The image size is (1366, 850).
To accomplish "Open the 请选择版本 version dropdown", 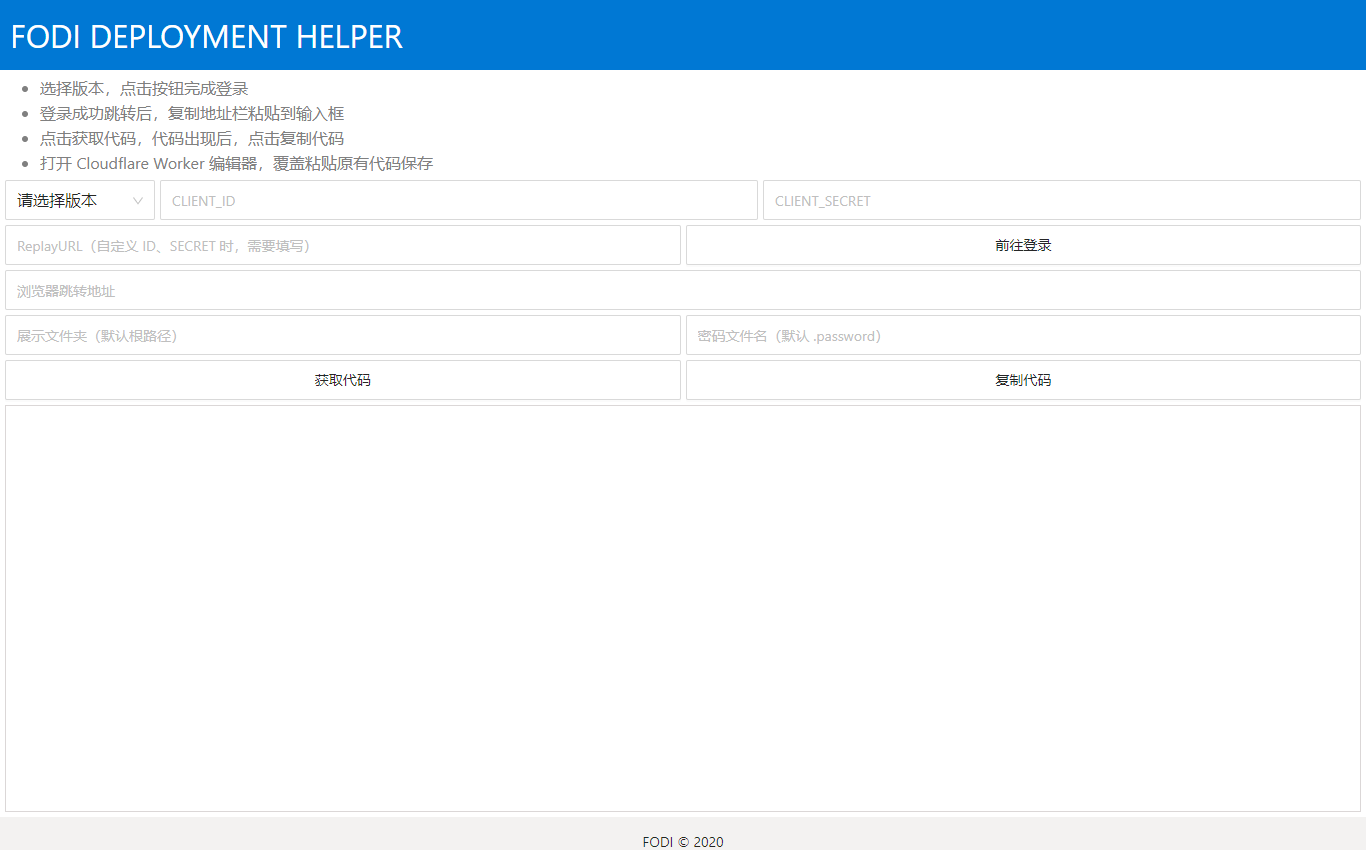I will pos(80,200).
